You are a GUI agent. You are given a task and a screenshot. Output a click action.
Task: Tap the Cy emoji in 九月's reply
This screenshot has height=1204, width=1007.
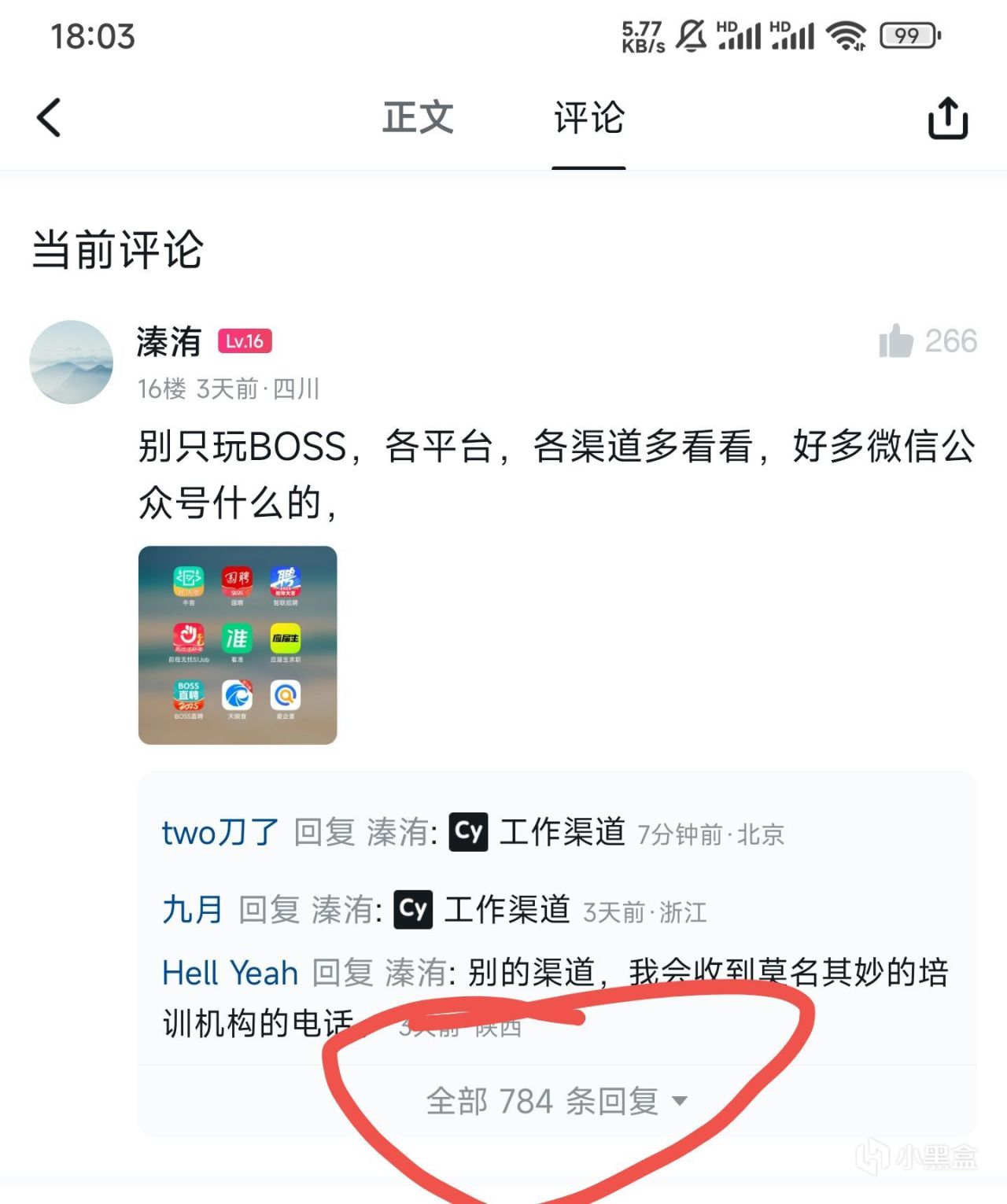413,909
